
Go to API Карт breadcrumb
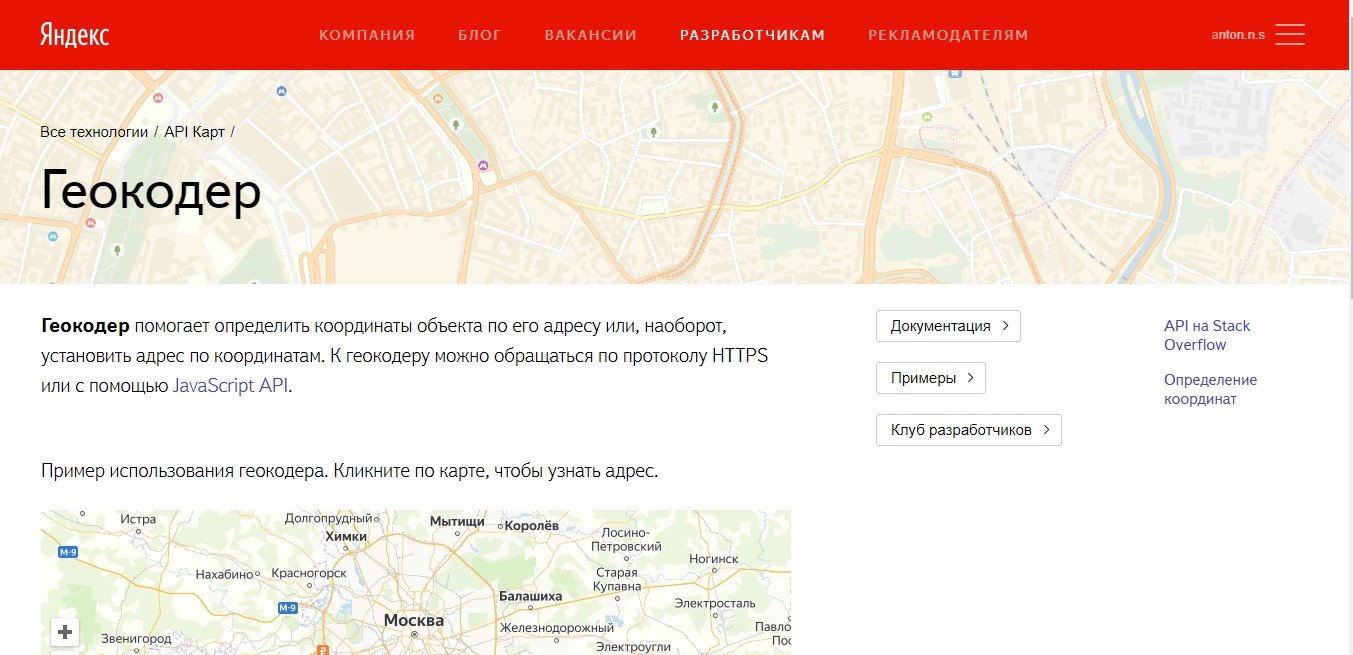194,132
